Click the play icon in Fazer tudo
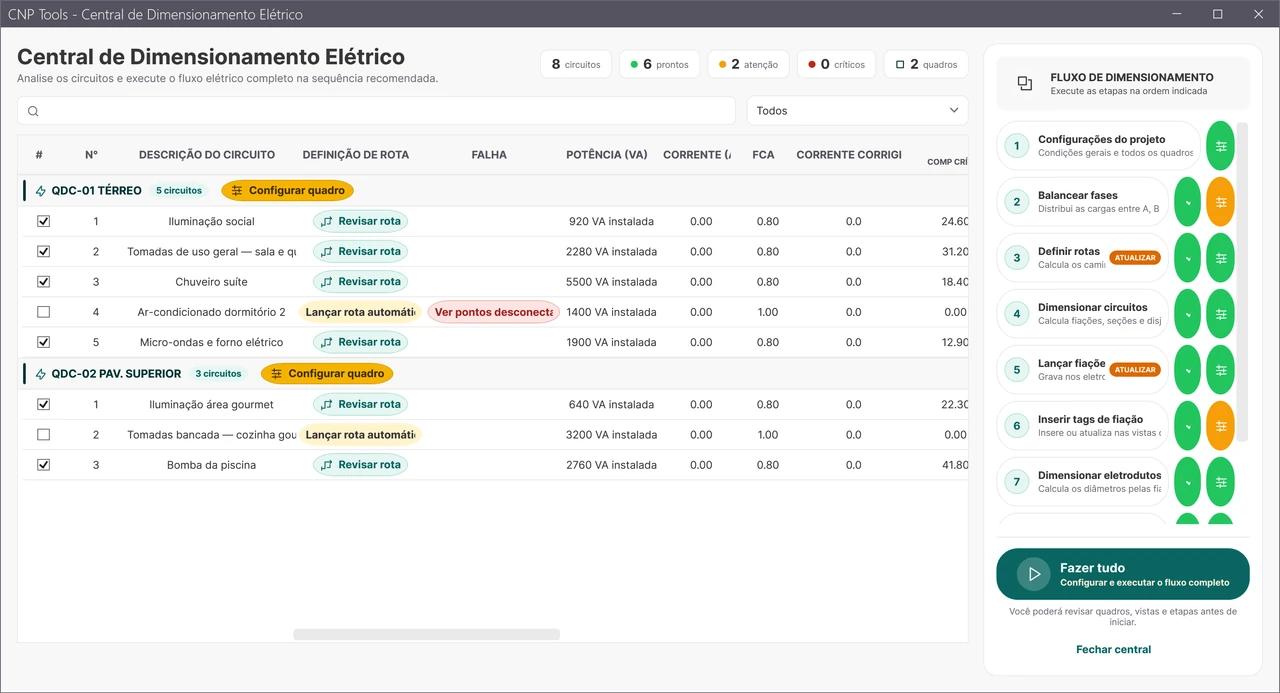This screenshot has height=693, width=1280. [x=1033, y=574]
